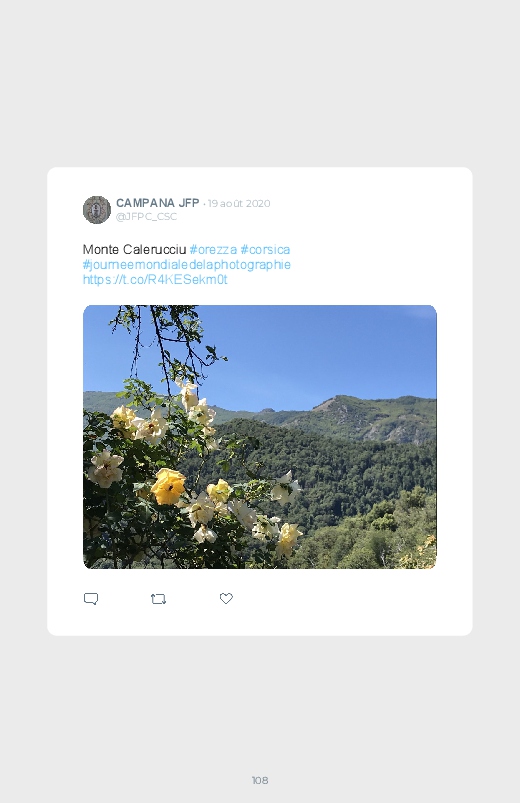Follow the t.co/R4KESekm0t link
520x803 pixels.
tap(155, 280)
